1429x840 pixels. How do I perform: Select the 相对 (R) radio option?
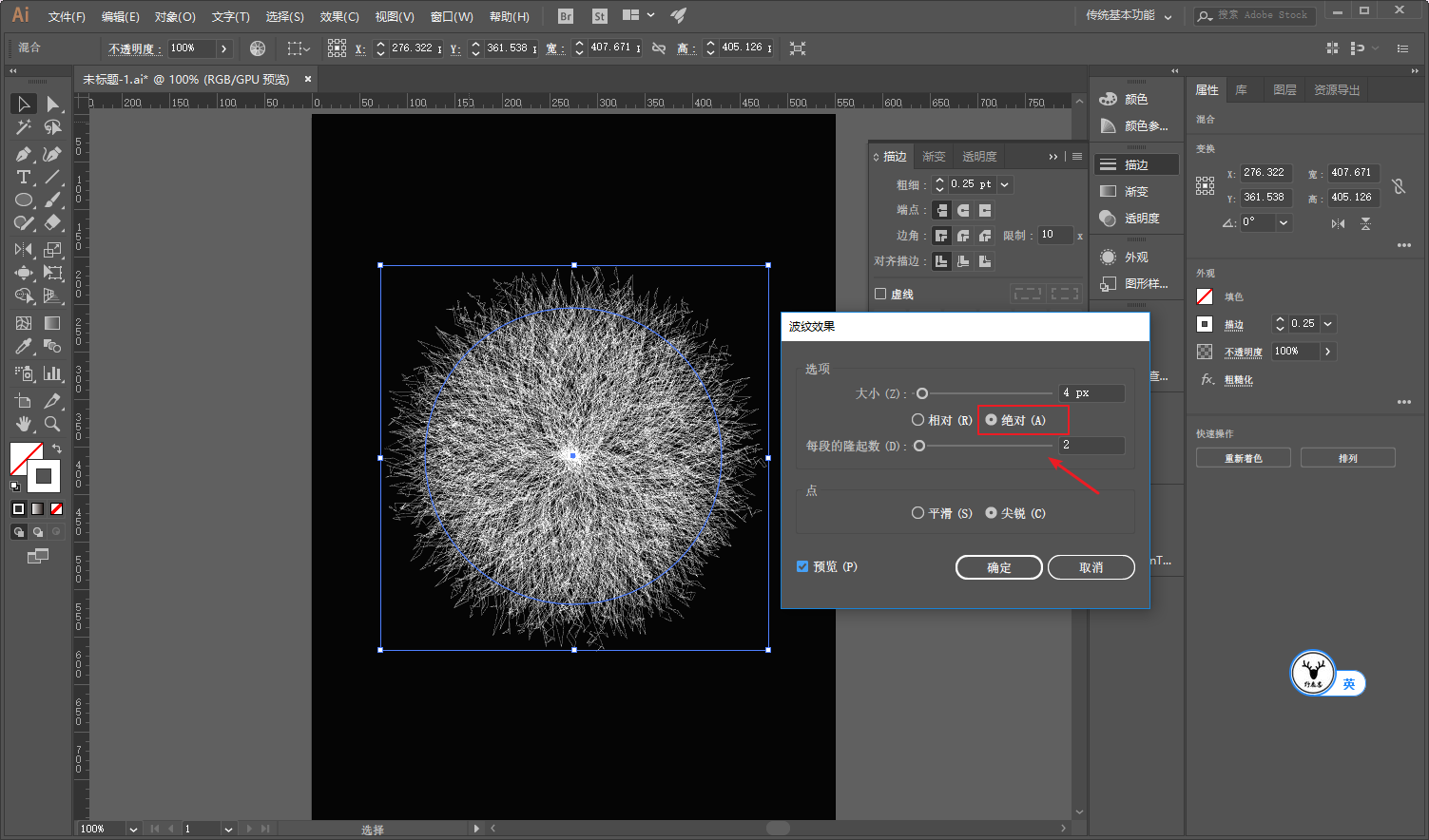(917, 420)
